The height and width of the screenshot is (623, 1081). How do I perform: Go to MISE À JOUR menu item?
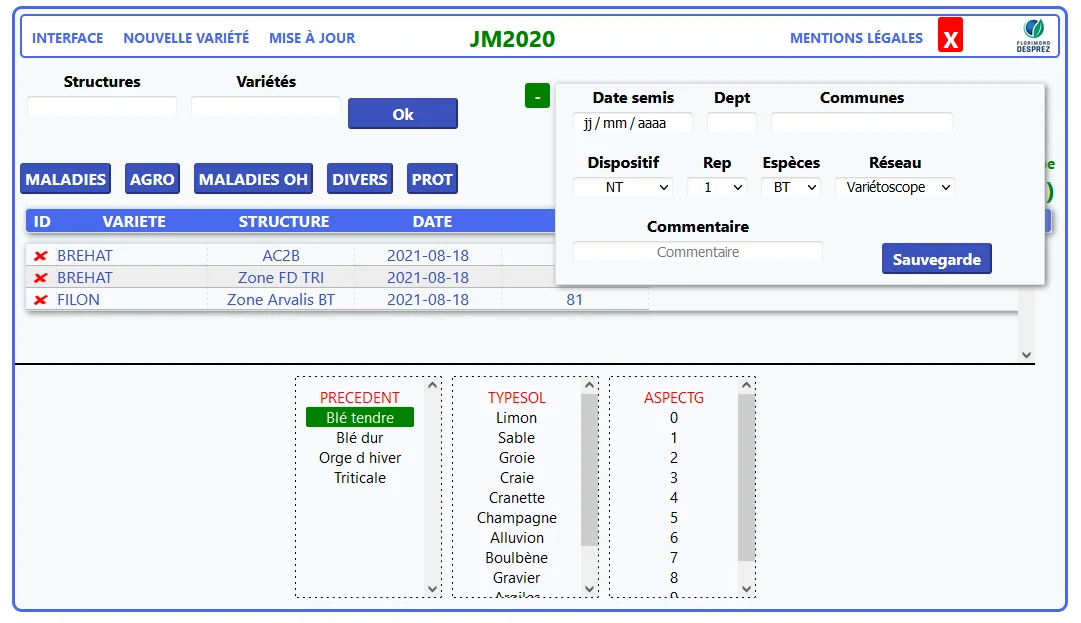pos(312,38)
